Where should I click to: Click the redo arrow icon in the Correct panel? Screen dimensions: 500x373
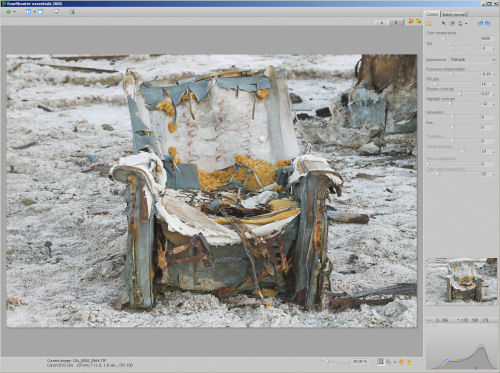(488, 23)
